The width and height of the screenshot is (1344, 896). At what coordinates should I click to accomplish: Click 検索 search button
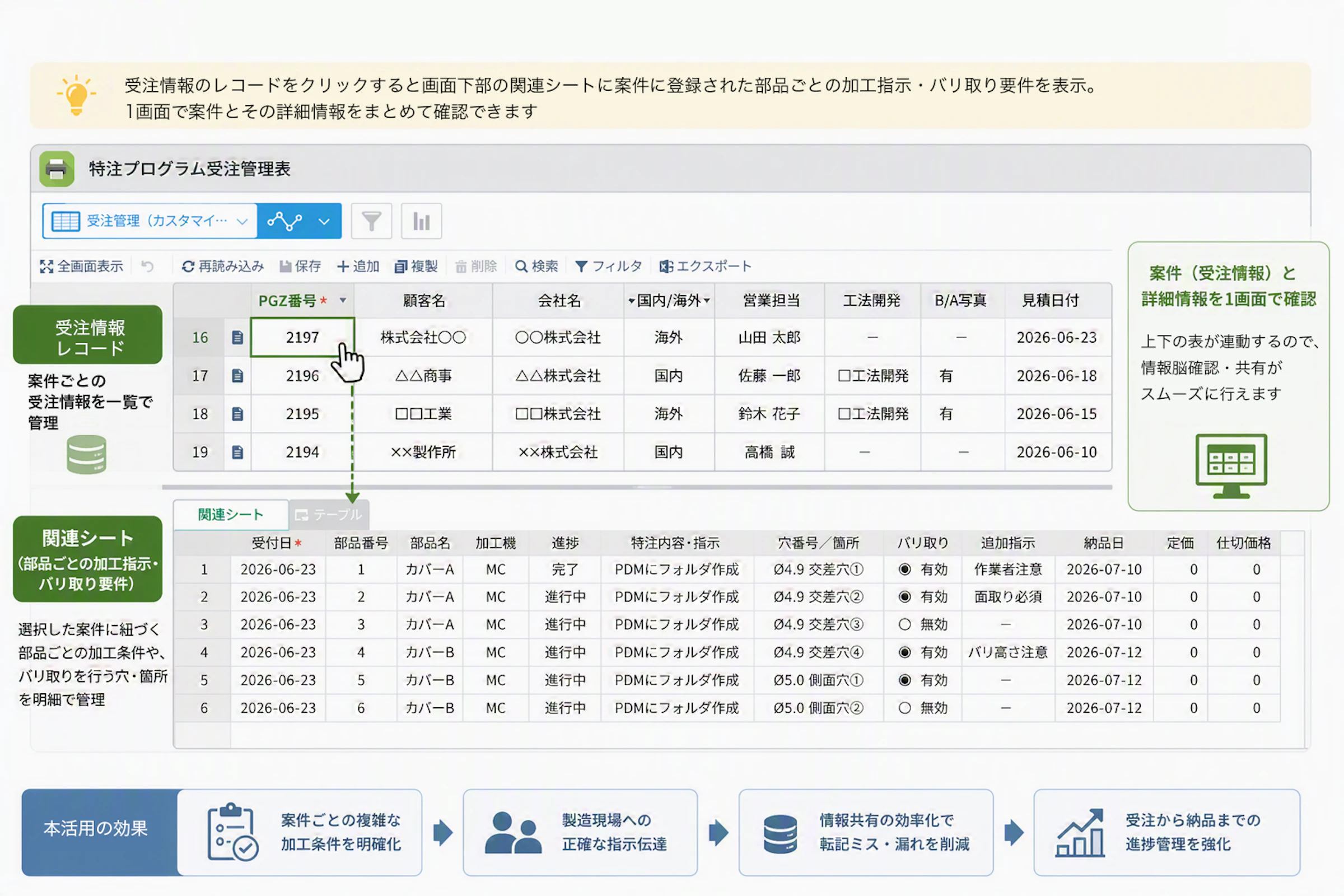click(536, 267)
